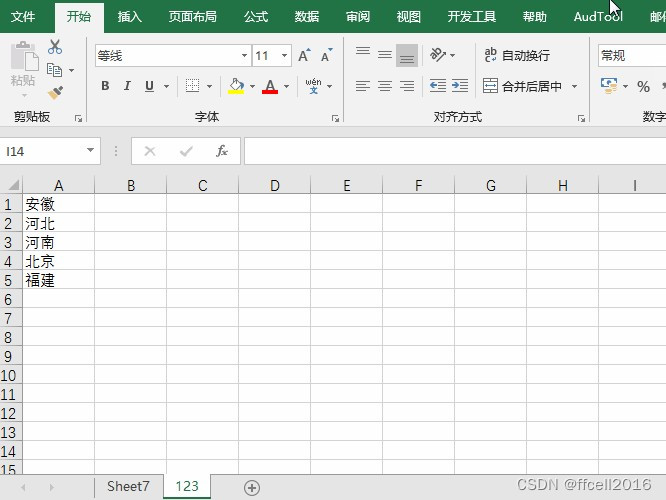Click the insert function fx button
This screenshot has height=500, width=666.
(x=222, y=151)
